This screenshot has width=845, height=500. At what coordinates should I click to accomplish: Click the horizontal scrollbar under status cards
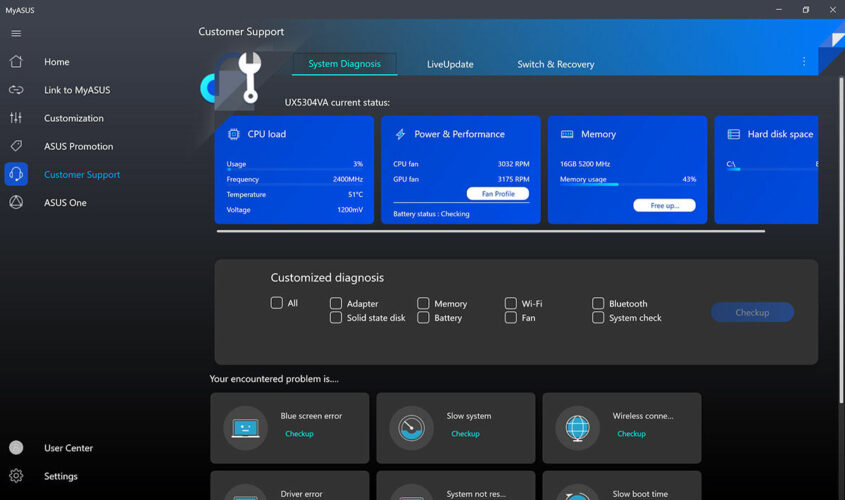490,231
